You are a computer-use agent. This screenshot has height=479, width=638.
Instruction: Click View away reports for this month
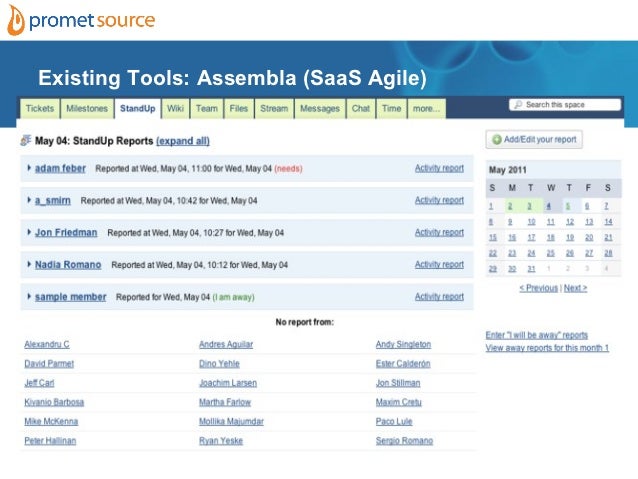tap(547, 348)
